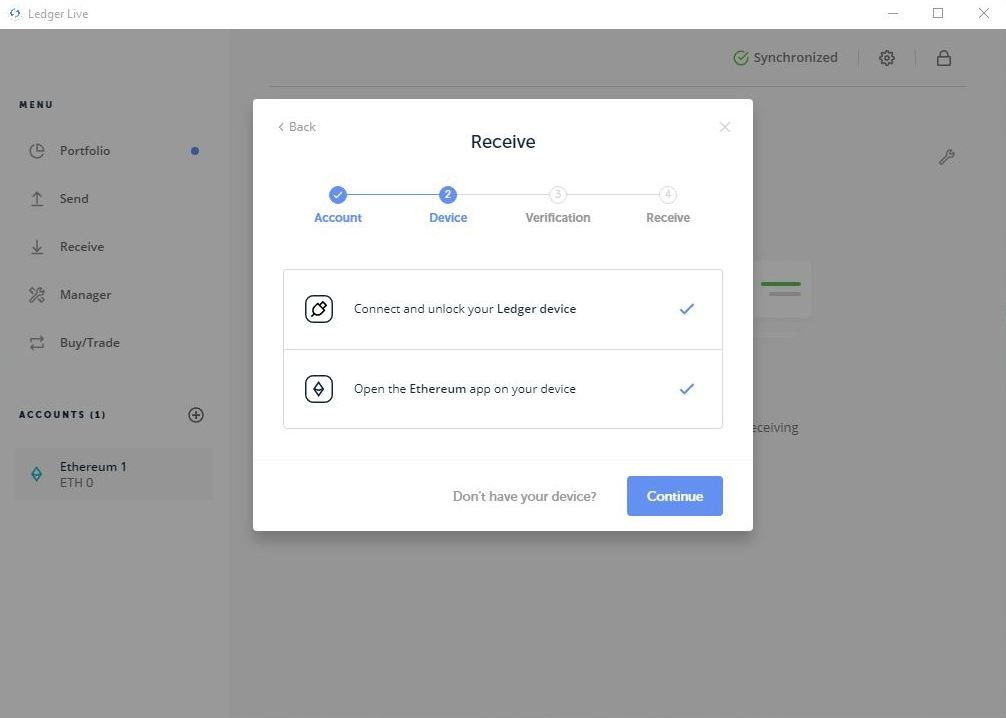1006x718 pixels.
Task: Open Portfolio from the sidebar menu
Action: pos(84,151)
